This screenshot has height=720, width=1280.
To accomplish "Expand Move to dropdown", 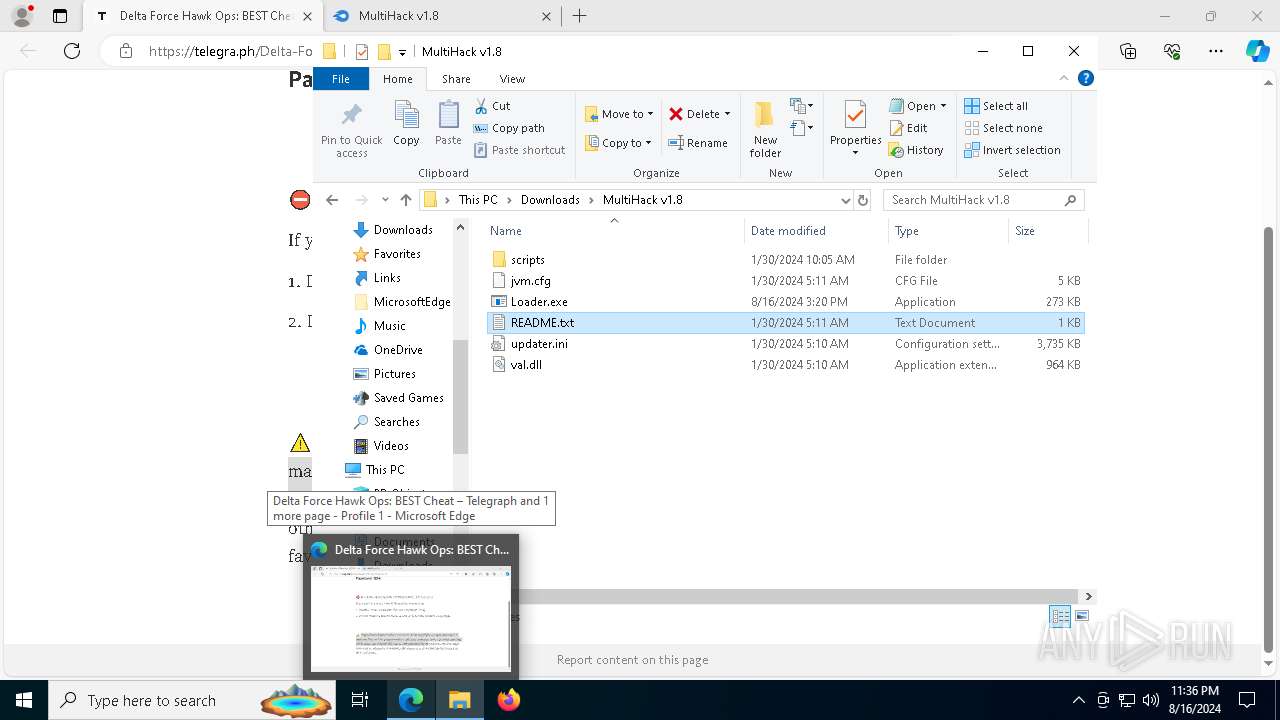I will pos(650,114).
